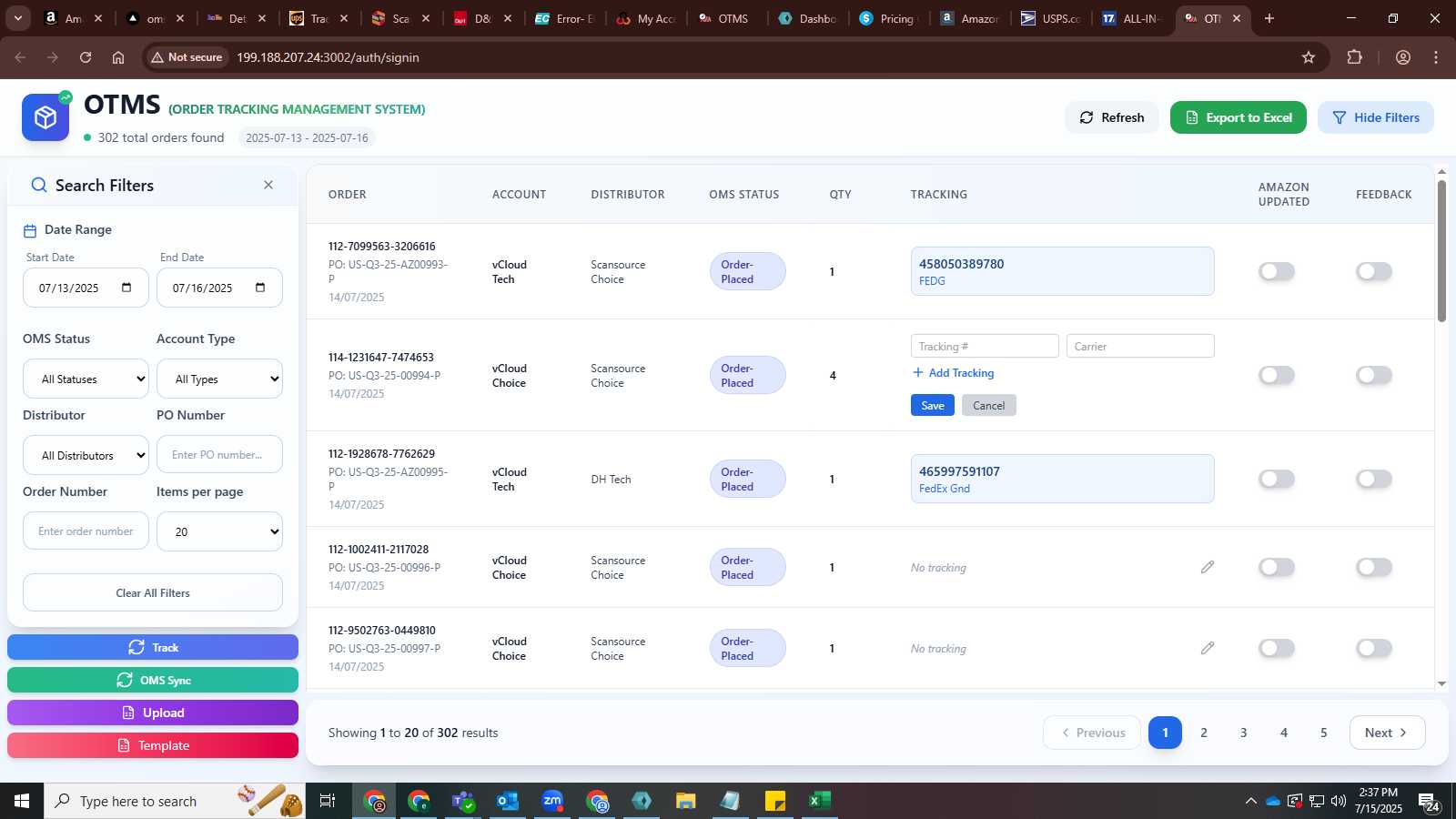Click the purple Upload button

pos(153,713)
